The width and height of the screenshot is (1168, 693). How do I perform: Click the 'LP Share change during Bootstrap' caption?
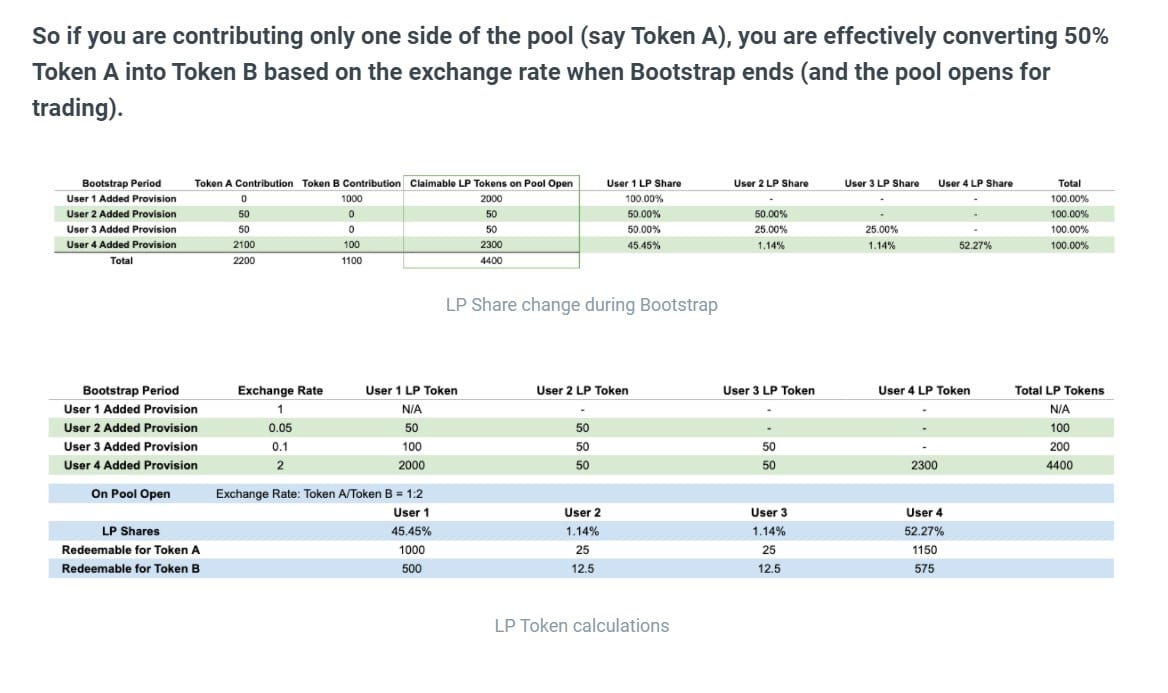(581, 305)
